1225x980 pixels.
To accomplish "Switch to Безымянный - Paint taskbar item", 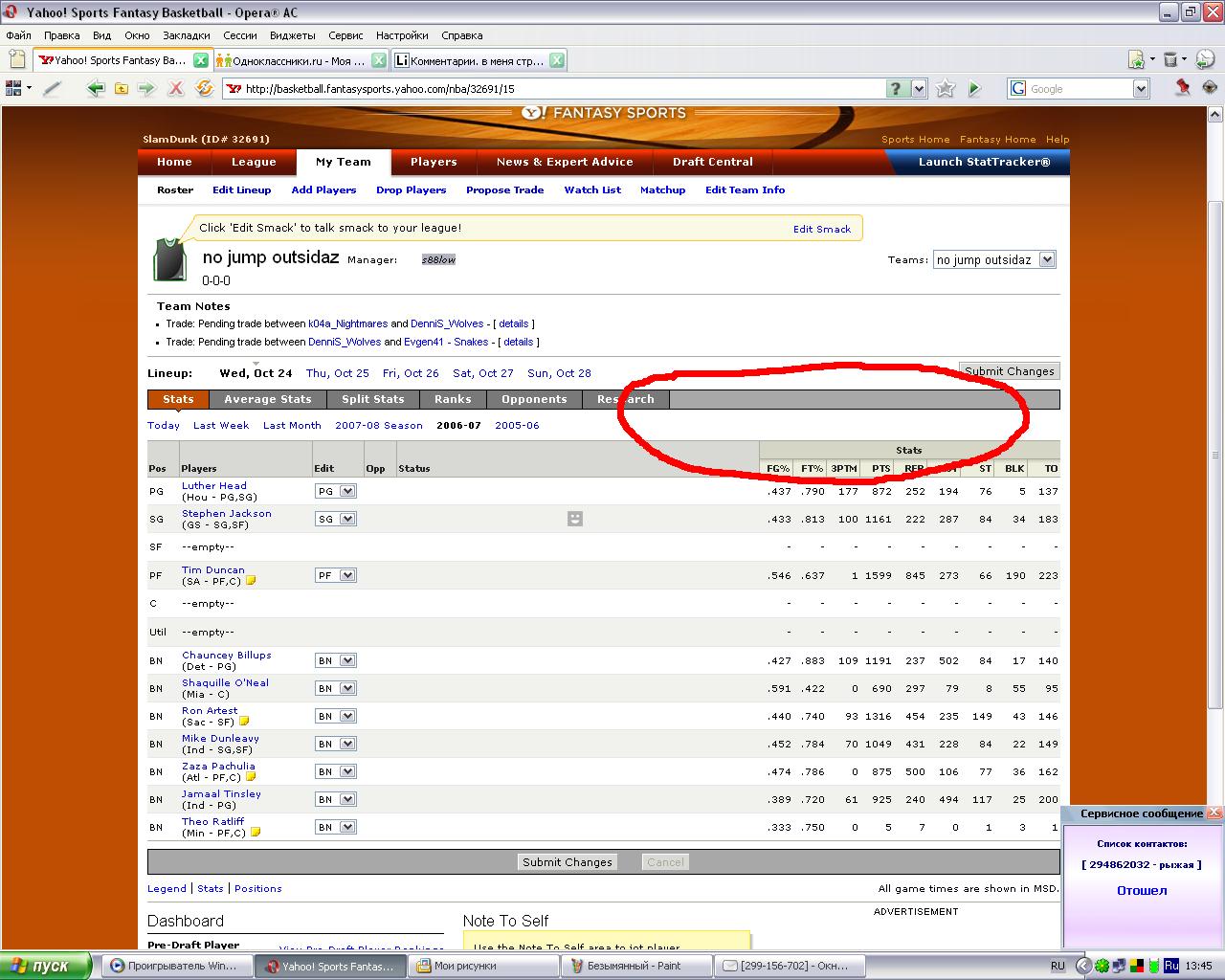I will pos(635,966).
